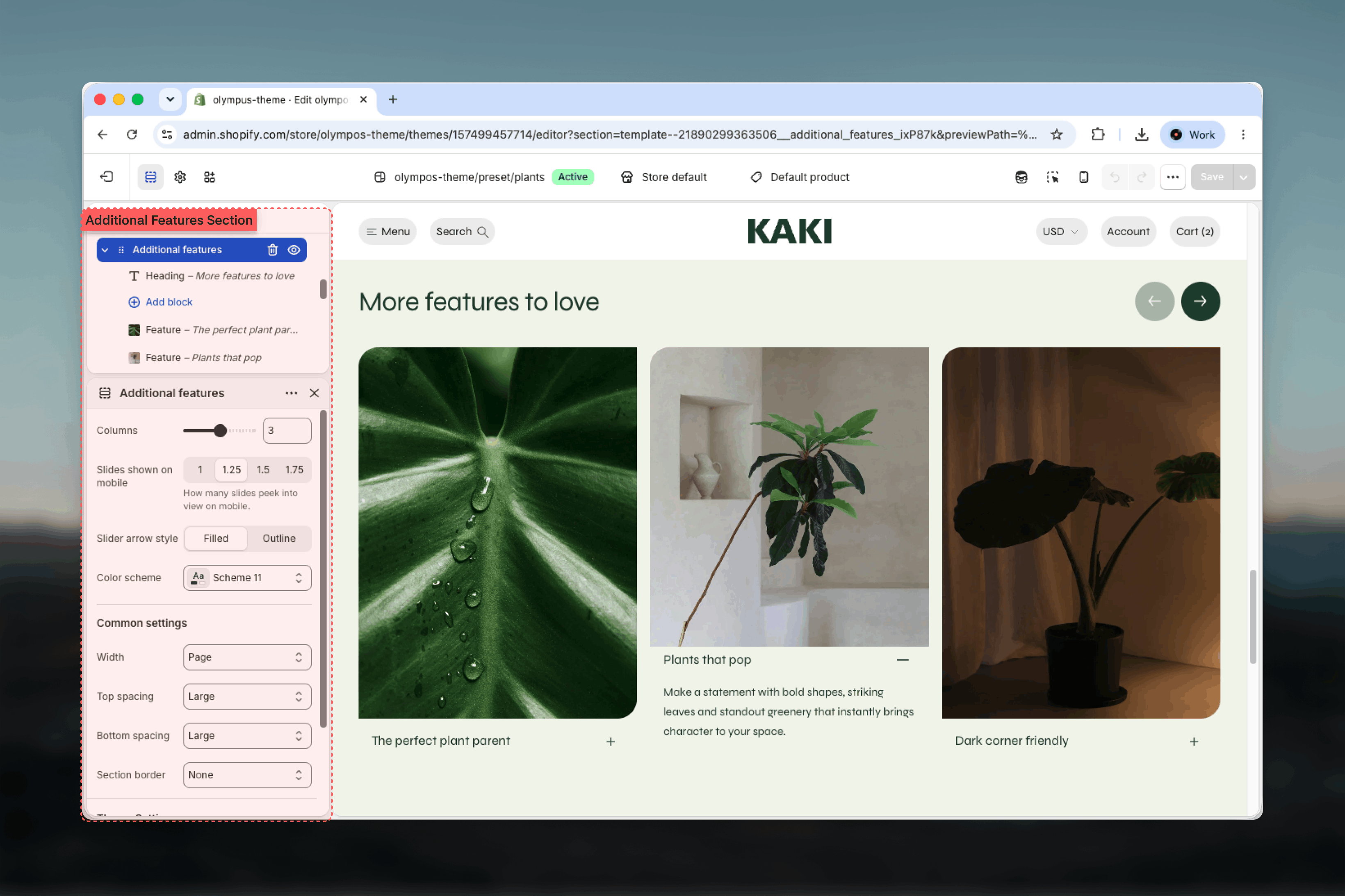Click the inspector selection tool icon
This screenshot has width=1345, height=896.
tap(1052, 177)
